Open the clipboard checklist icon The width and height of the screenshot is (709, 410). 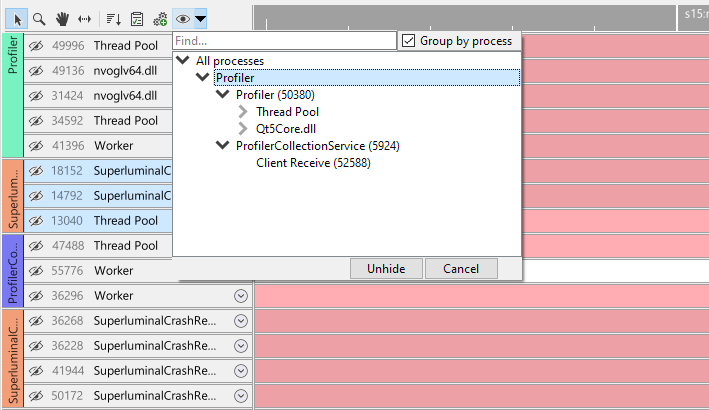pyautogui.click(x=137, y=18)
